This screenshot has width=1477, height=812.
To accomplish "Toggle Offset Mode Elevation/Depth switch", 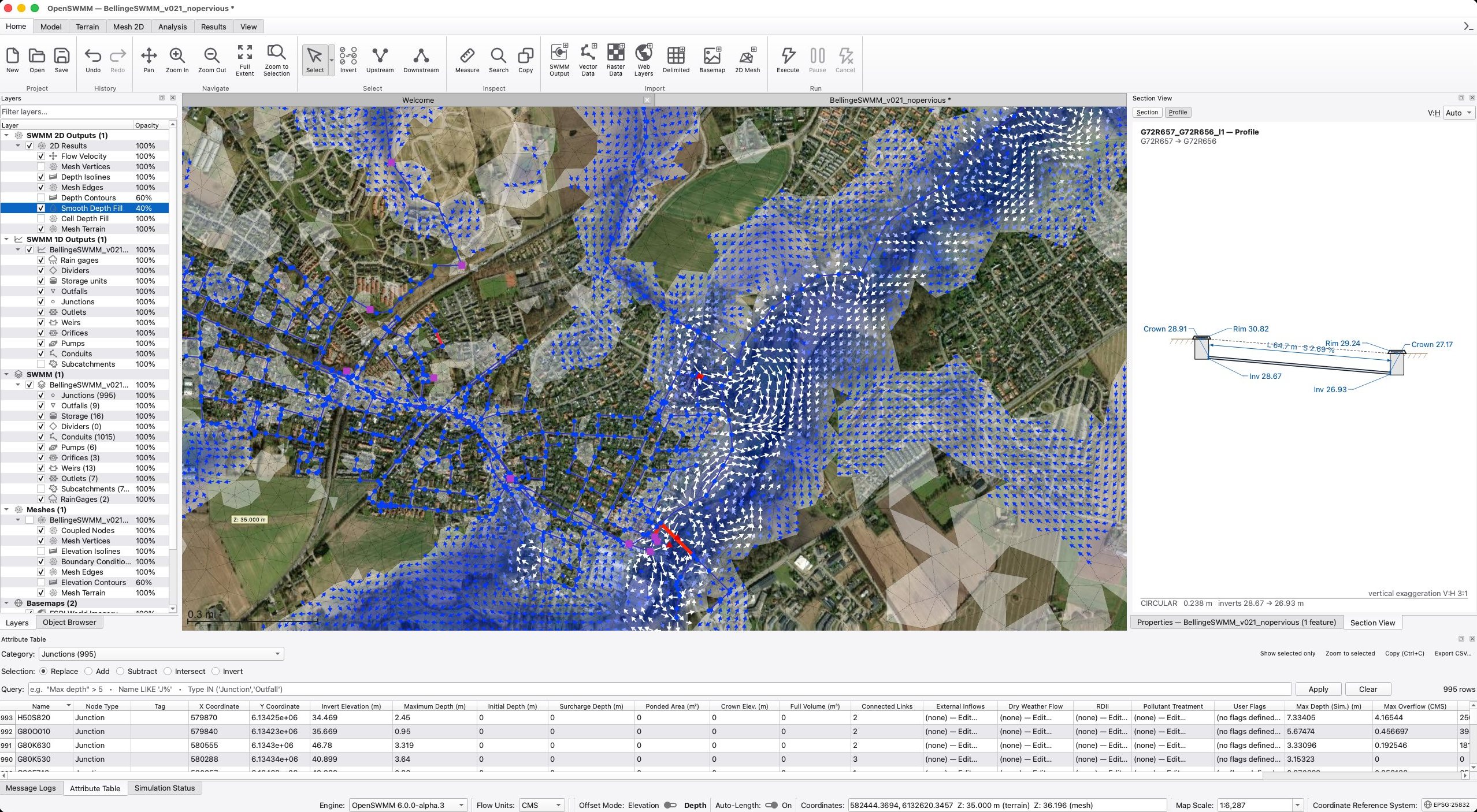I will tap(670, 805).
